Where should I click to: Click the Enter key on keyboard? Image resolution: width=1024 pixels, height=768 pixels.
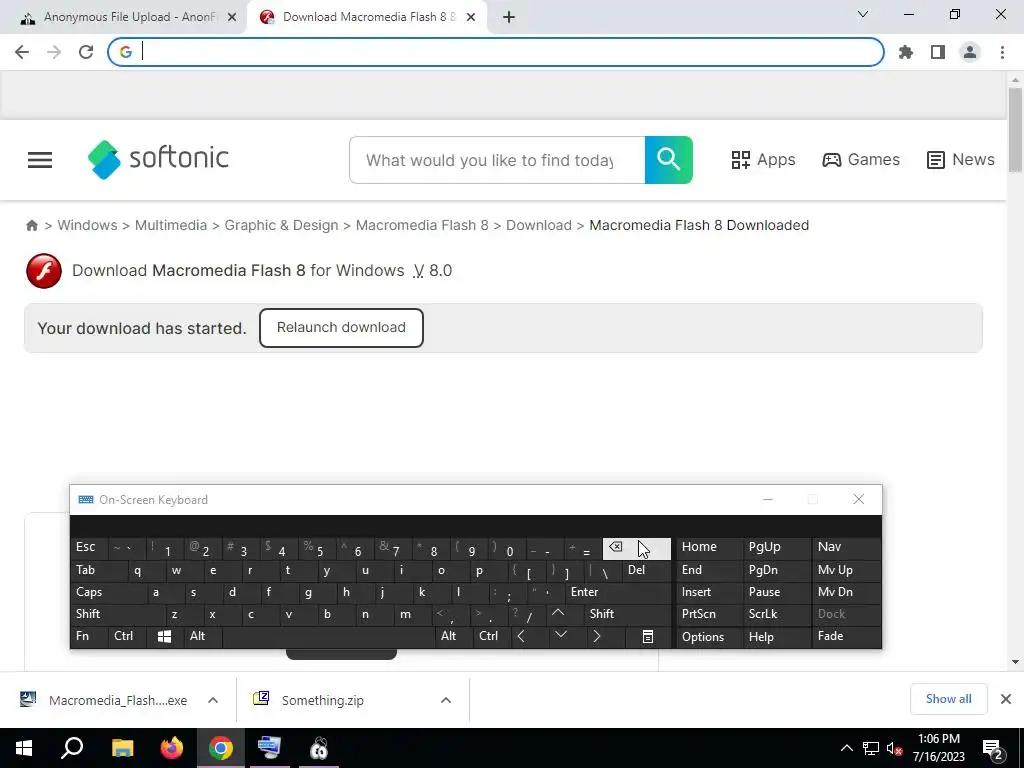tap(618, 592)
